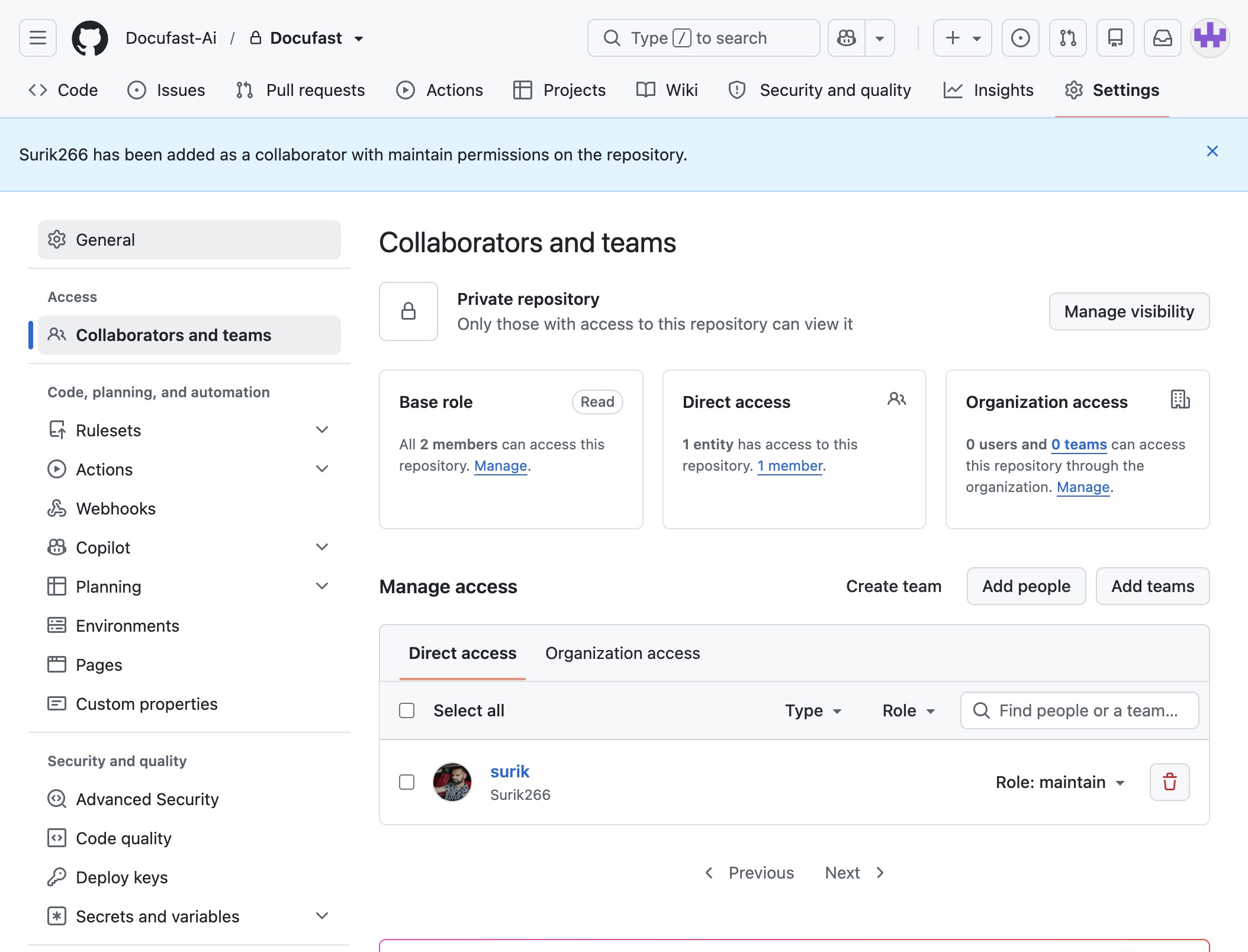The width and height of the screenshot is (1248, 952).
Task: Open the 1 member link
Action: [790, 466]
